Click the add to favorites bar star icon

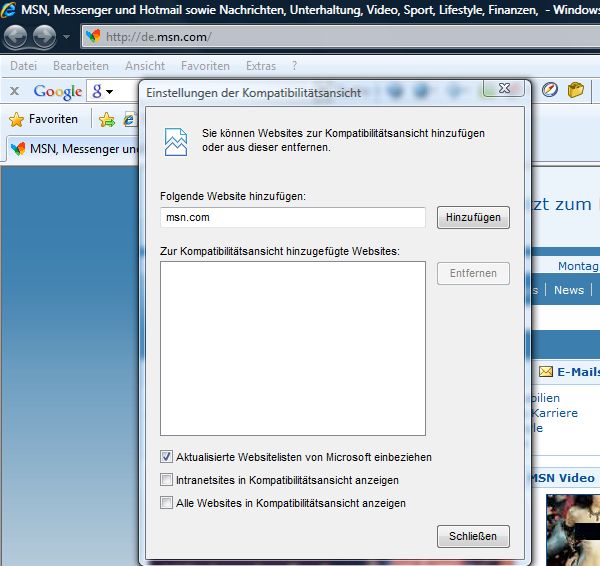[x=107, y=120]
